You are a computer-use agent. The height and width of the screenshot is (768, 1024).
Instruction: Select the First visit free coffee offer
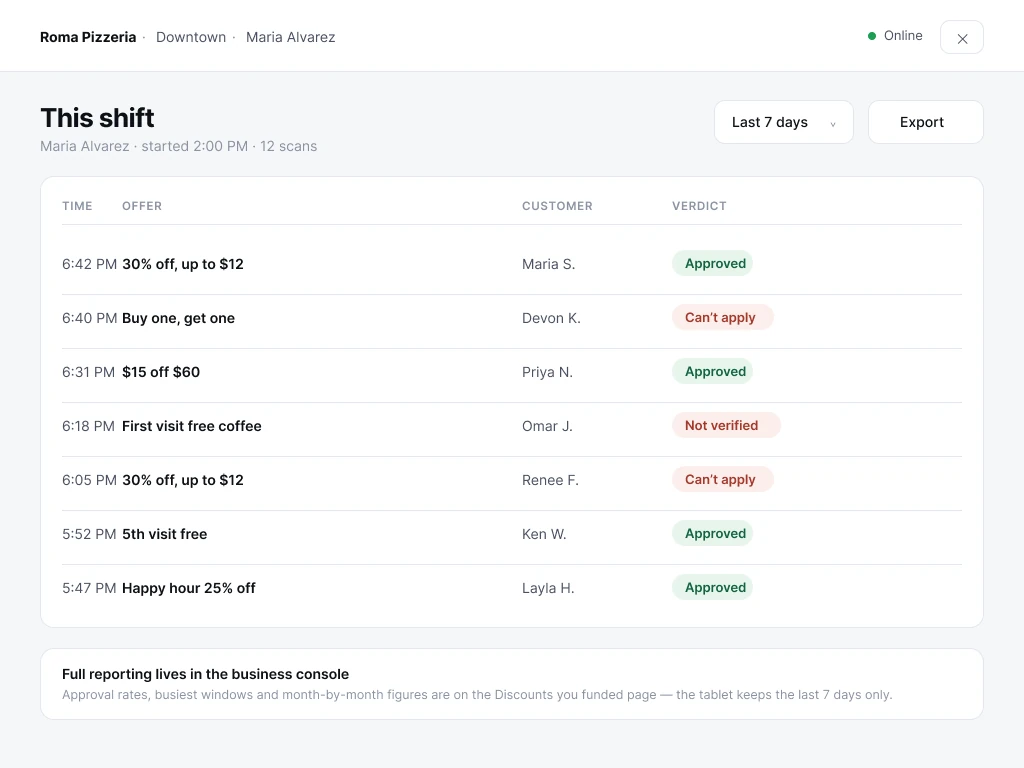pos(191,426)
